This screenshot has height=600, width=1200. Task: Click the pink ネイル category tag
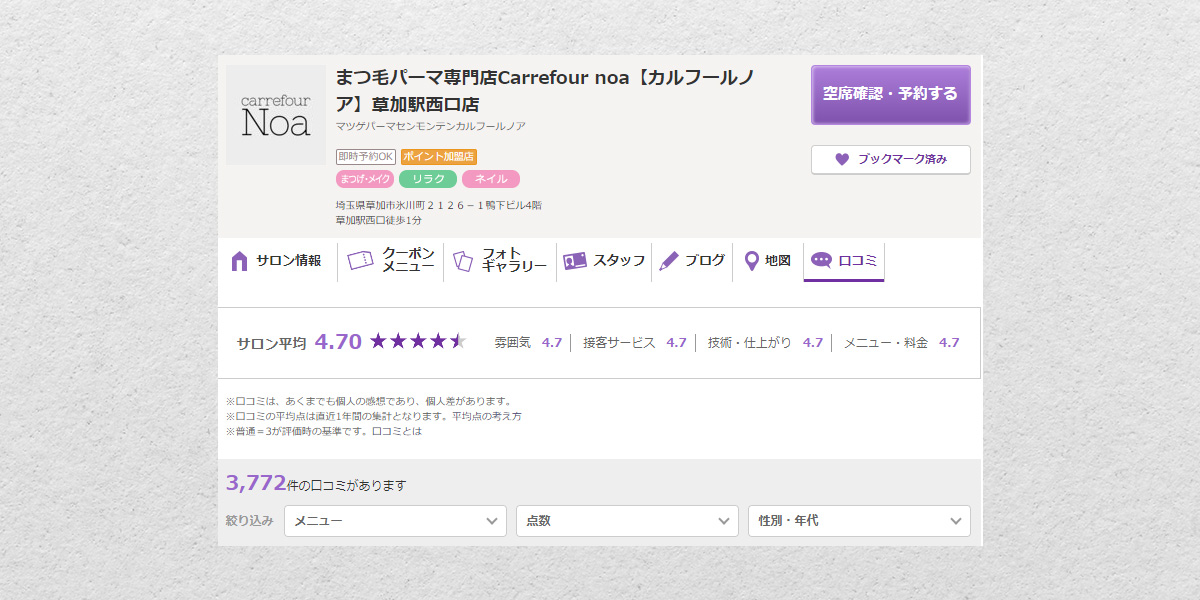coord(491,179)
